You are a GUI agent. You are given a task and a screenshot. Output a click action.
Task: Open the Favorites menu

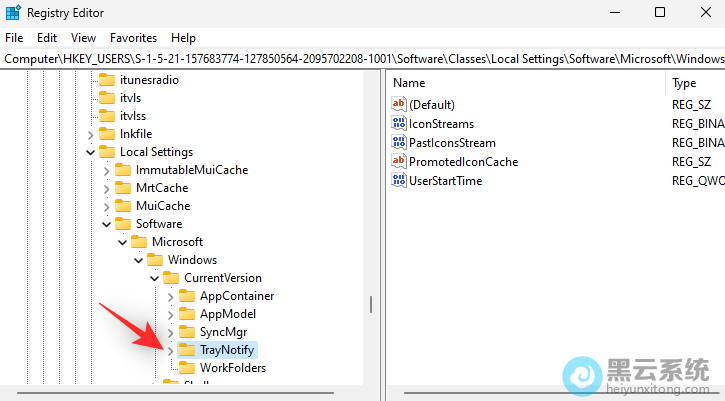point(133,37)
